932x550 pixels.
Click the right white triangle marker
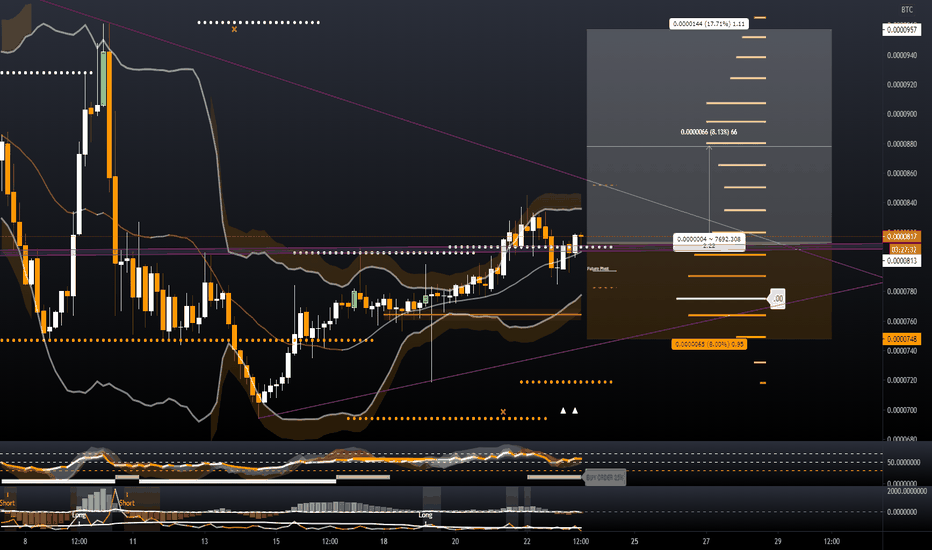pyautogui.click(x=575, y=410)
